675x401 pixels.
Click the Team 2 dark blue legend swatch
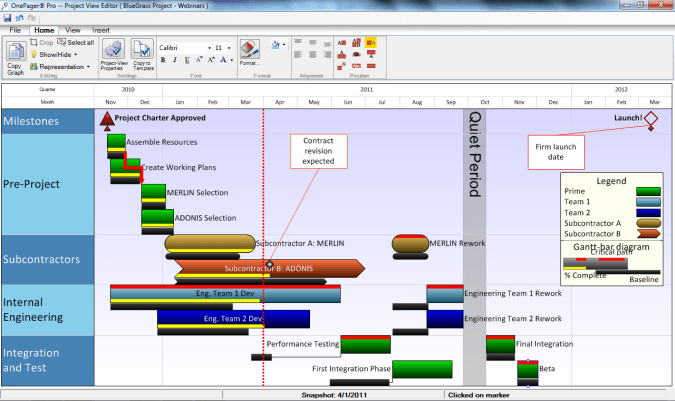pyautogui.click(x=648, y=213)
